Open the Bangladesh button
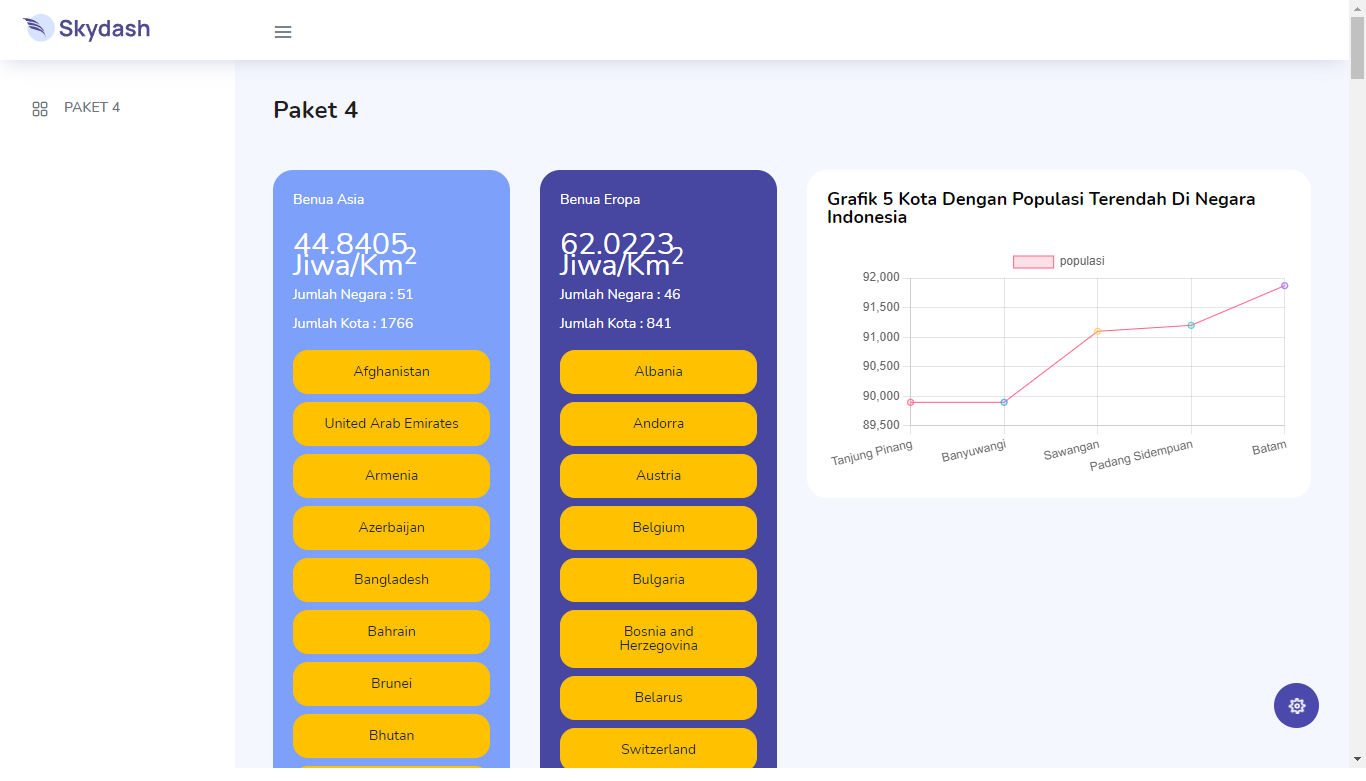The height and width of the screenshot is (781, 1366). pos(391,580)
